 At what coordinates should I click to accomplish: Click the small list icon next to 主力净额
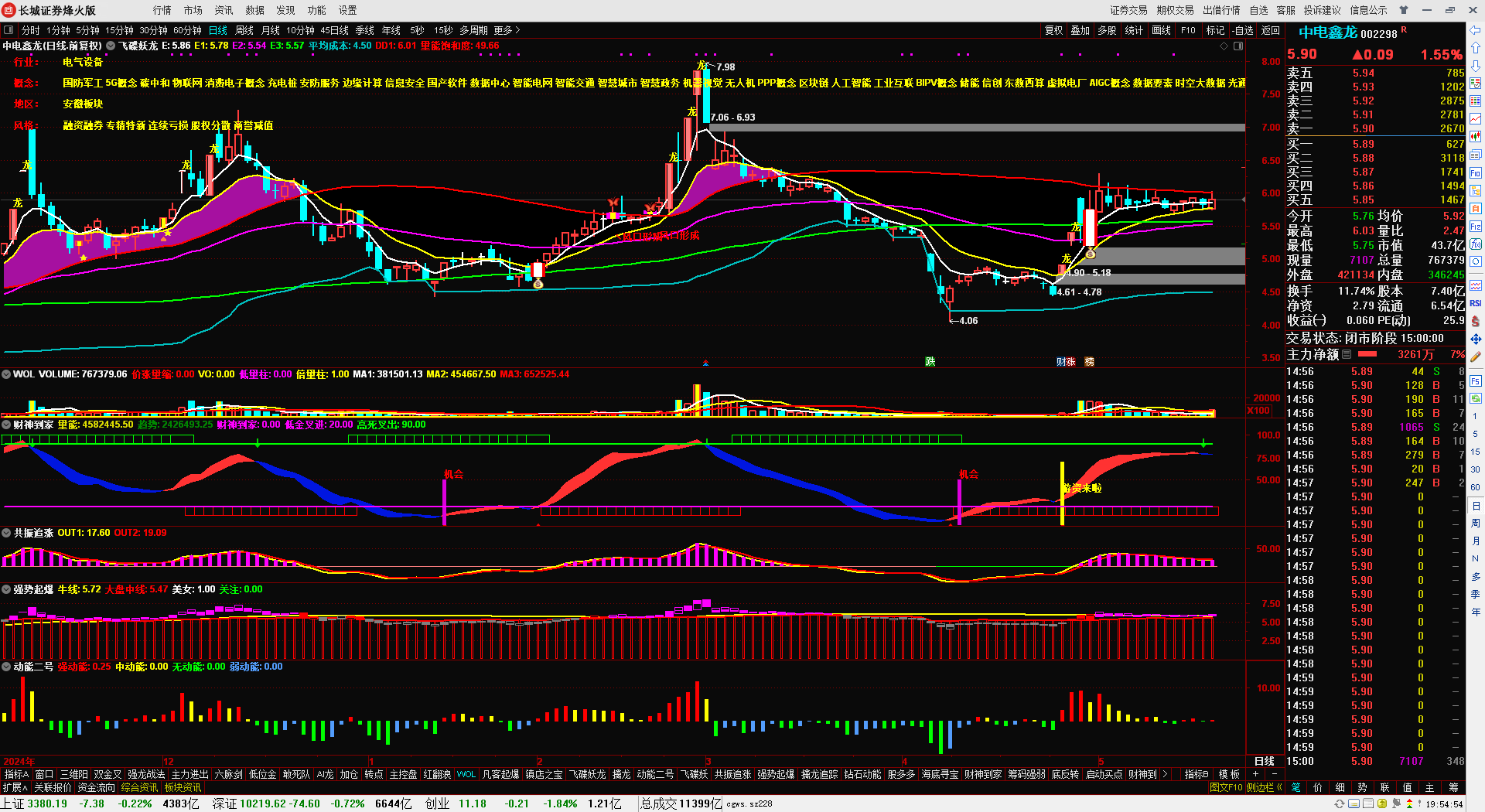[1347, 354]
